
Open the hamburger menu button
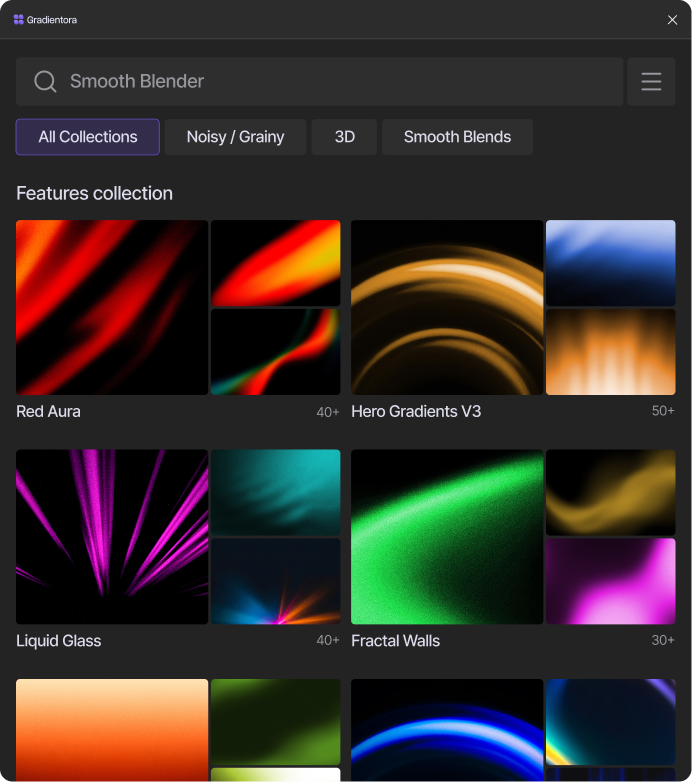point(651,81)
